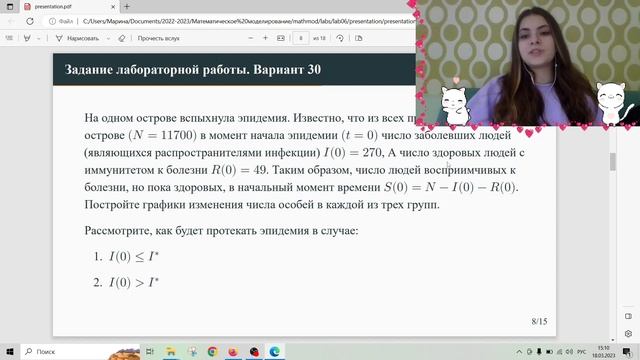The height and width of the screenshot is (360, 640).
Task: Click the Поиск taskbar search box
Action: 80,351
